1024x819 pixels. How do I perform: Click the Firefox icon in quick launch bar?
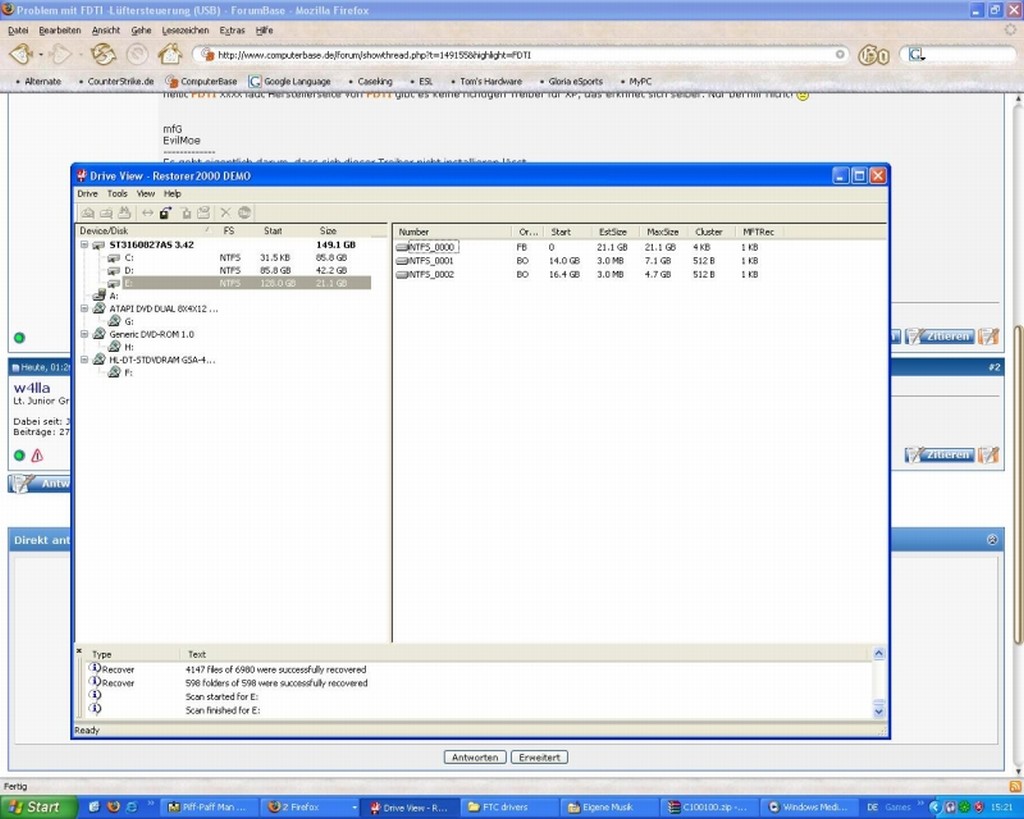pos(113,807)
